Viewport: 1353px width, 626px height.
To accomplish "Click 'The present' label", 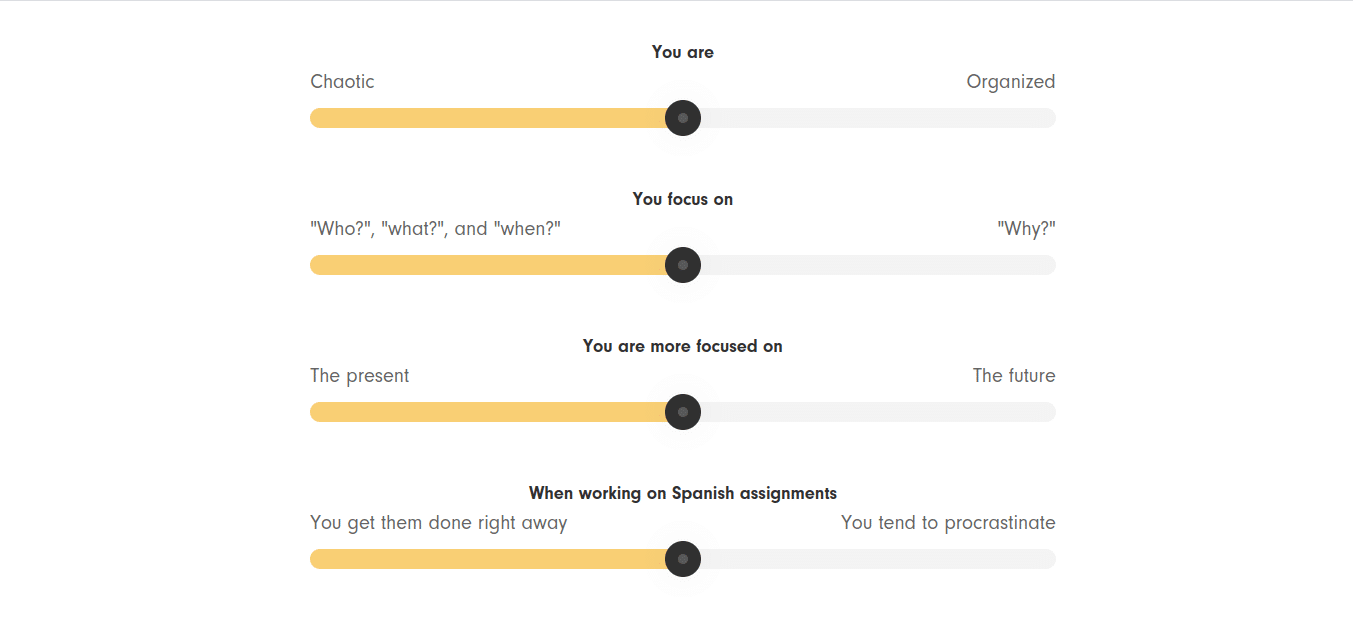I will [x=359, y=376].
